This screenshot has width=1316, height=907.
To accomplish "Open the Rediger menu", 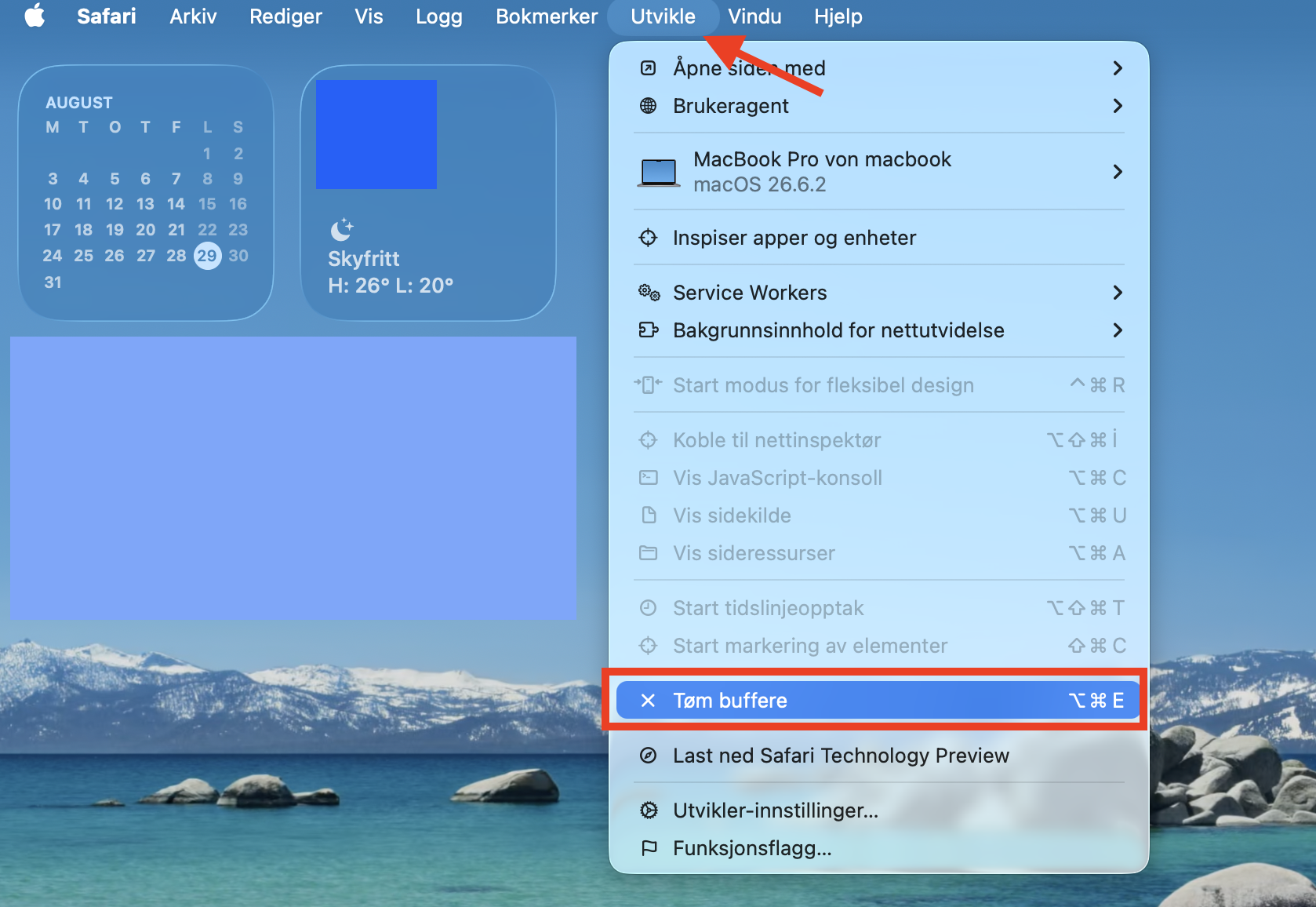I will point(285,16).
